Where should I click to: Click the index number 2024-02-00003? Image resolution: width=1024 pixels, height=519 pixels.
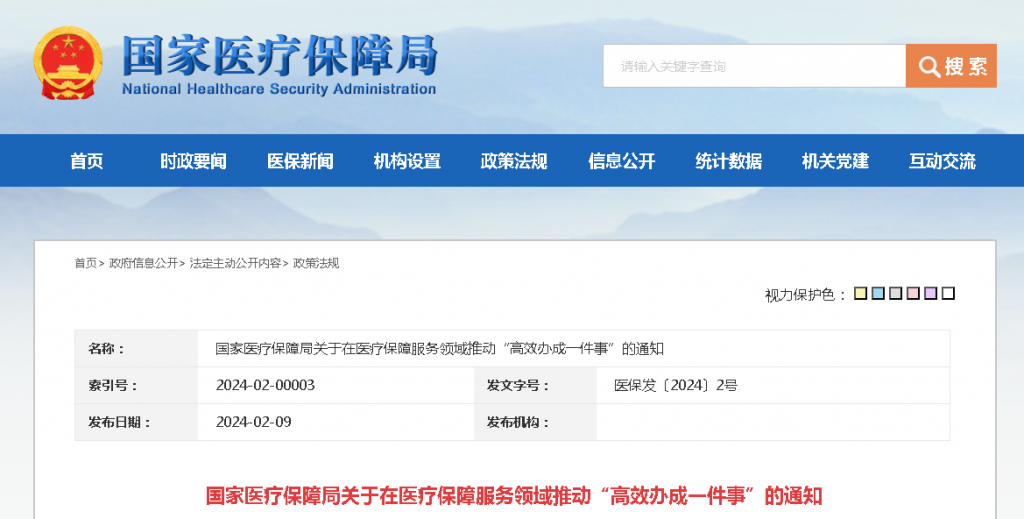(x=265, y=385)
